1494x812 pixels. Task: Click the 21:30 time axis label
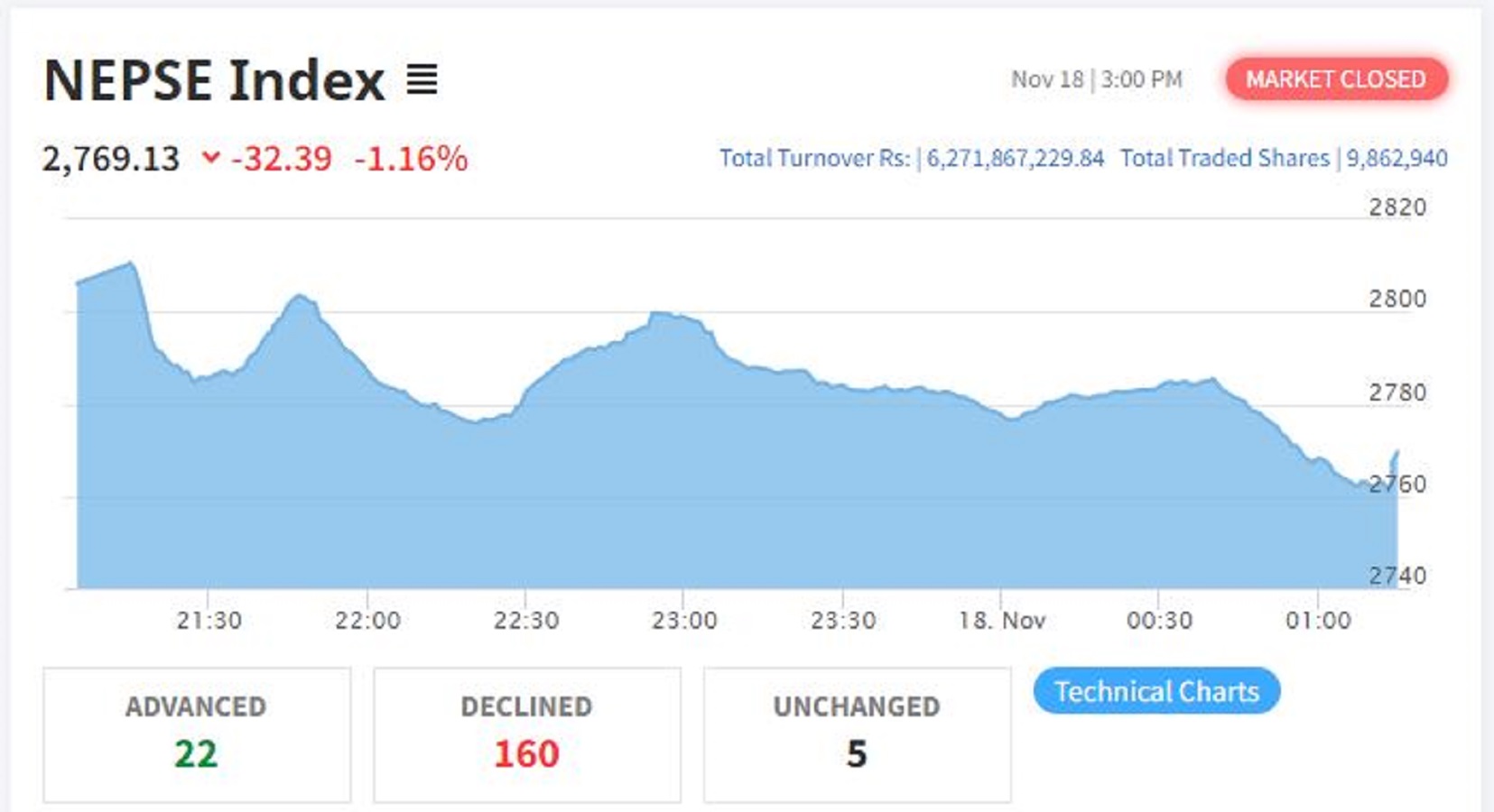click(209, 621)
